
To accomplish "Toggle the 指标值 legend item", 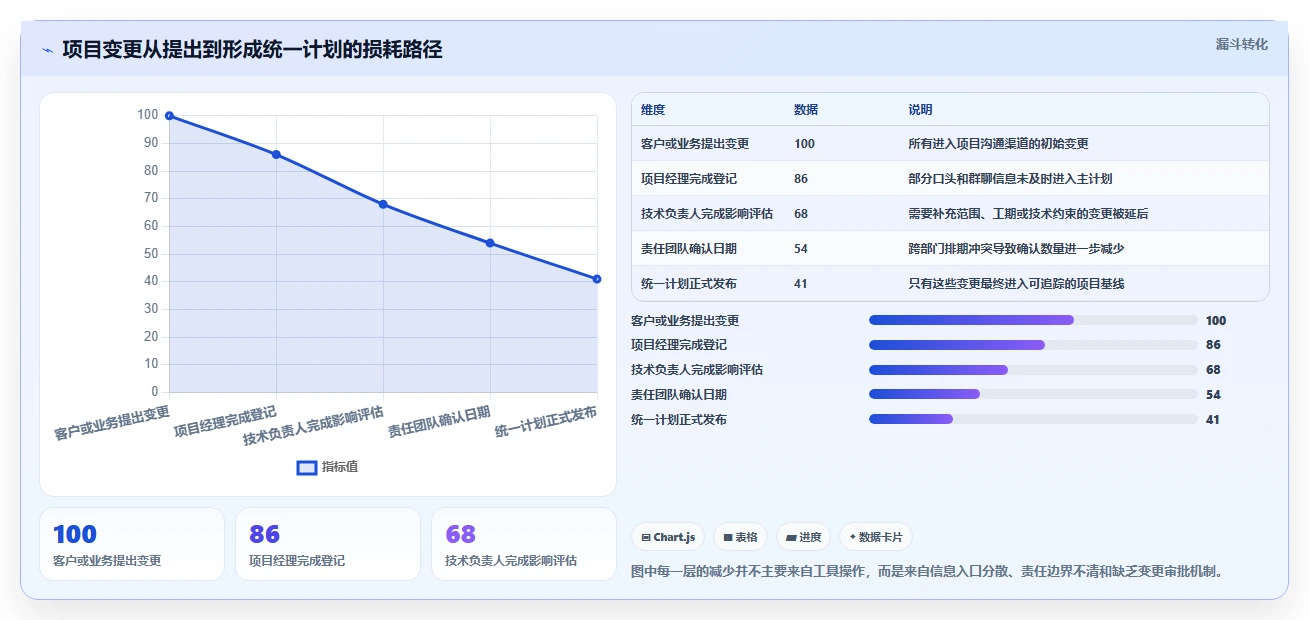I will (x=328, y=467).
